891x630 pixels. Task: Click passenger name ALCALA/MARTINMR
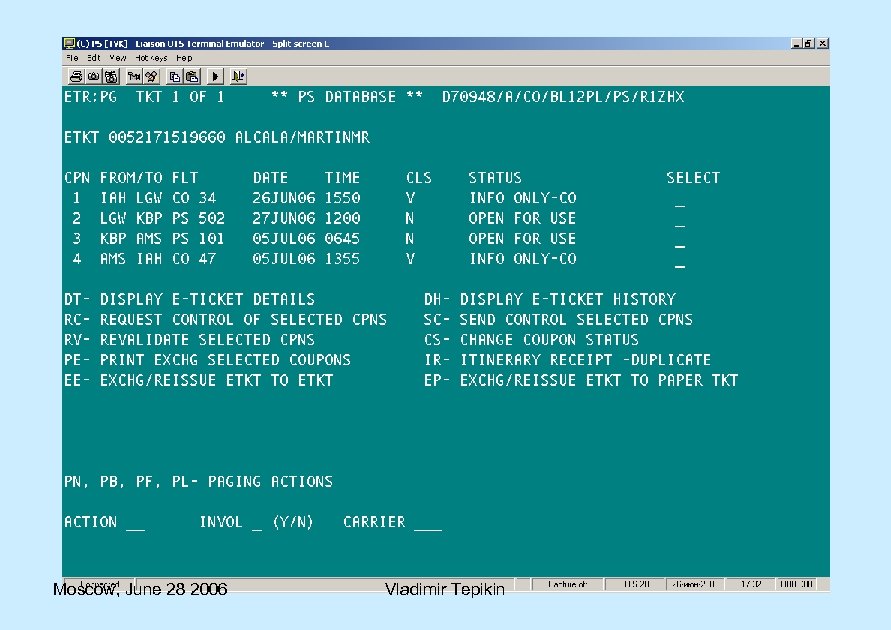[302, 137]
